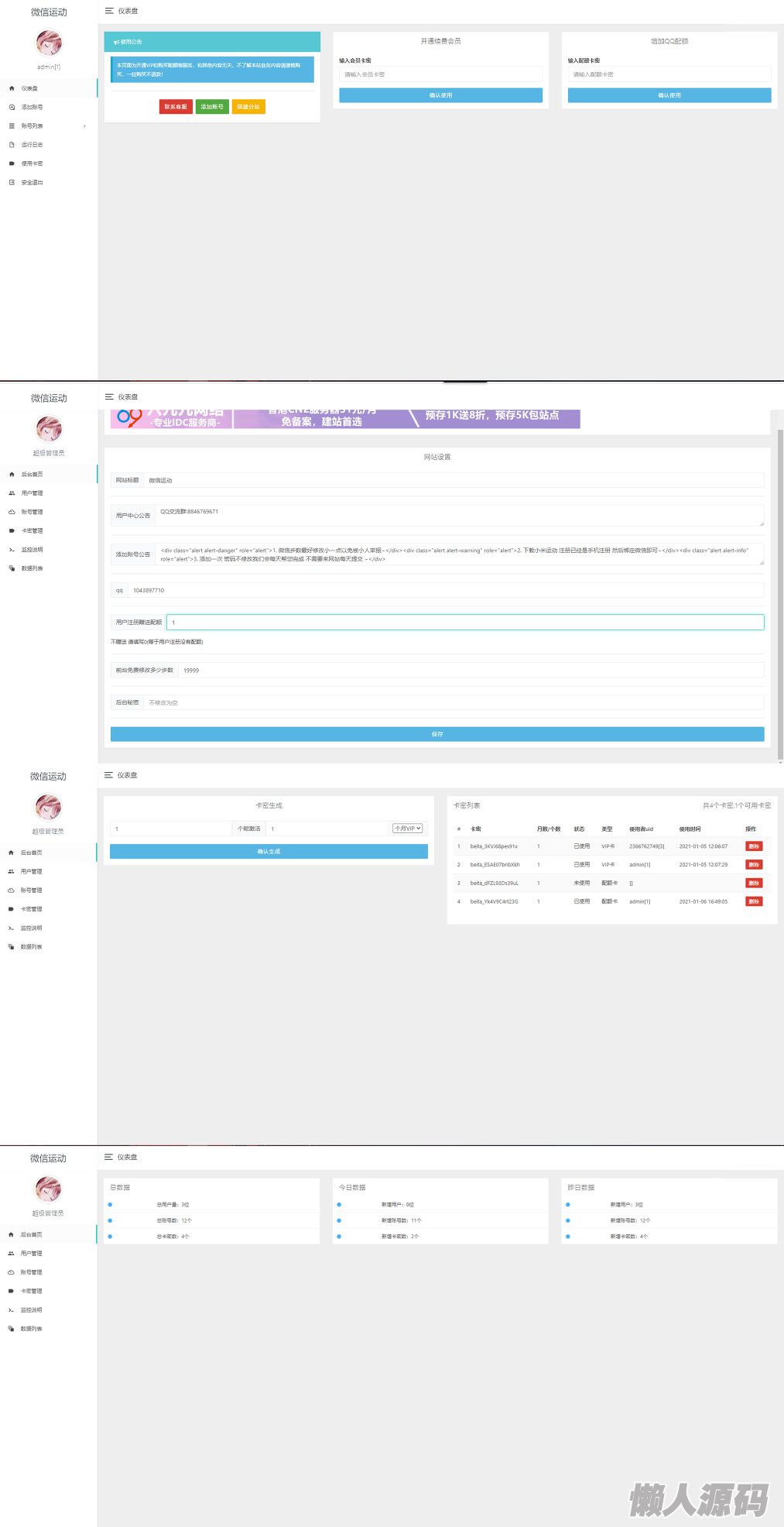Click the tag icon beside 使用卡密

coord(12,163)
